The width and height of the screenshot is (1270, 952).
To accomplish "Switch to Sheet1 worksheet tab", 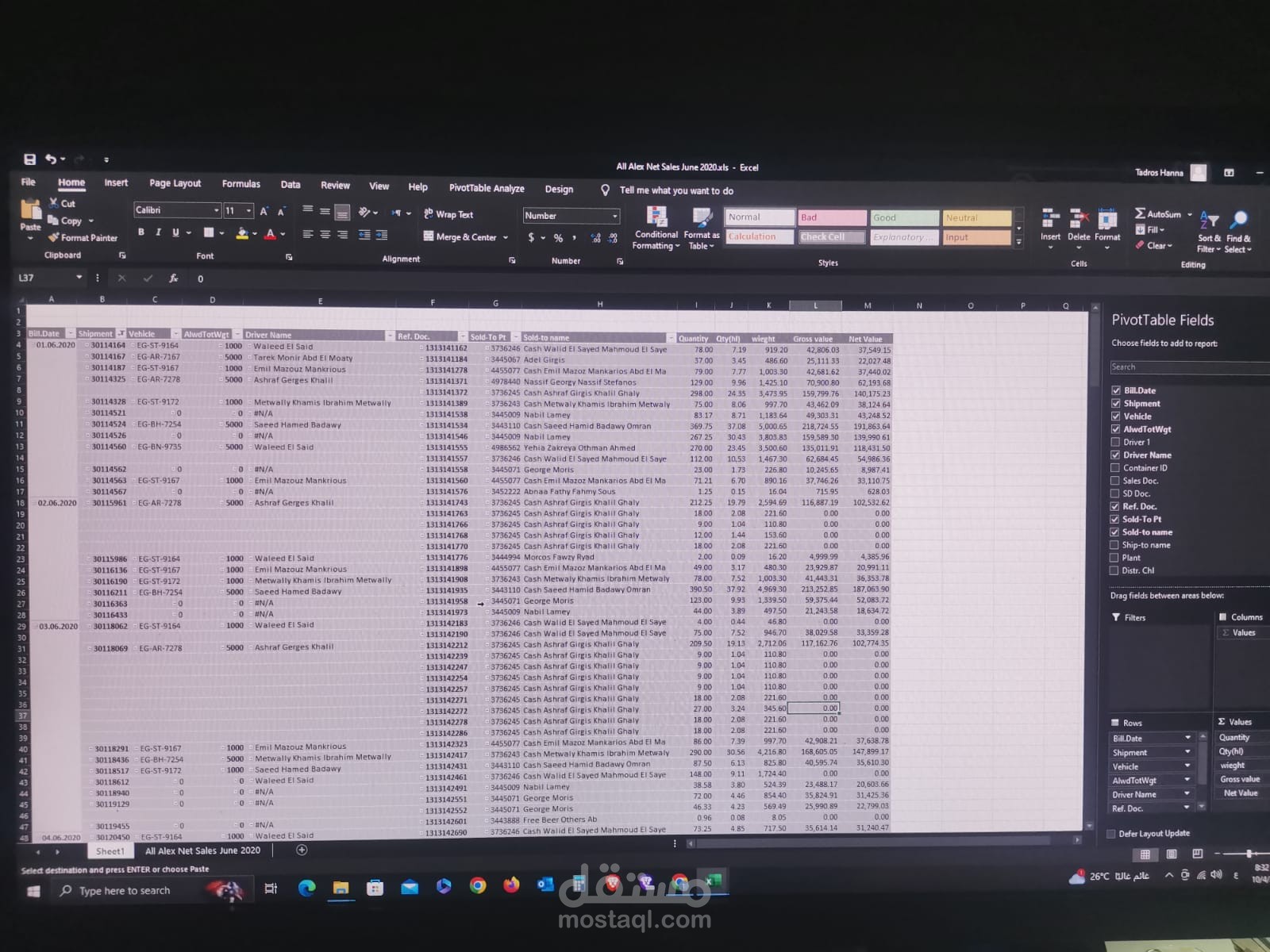I will pos(110,851).
